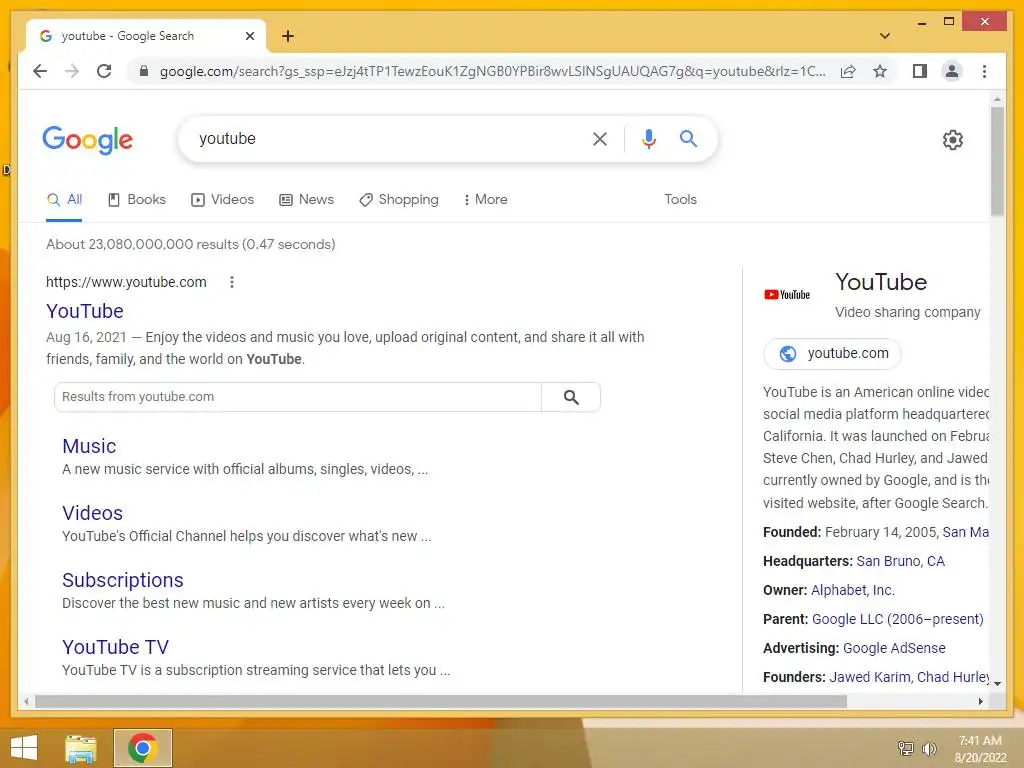Image resolution: width=1024 pixels, height=768 pixels.
Task: Click the youtube.com button in knowledge panel
Action: click(833, 353)
